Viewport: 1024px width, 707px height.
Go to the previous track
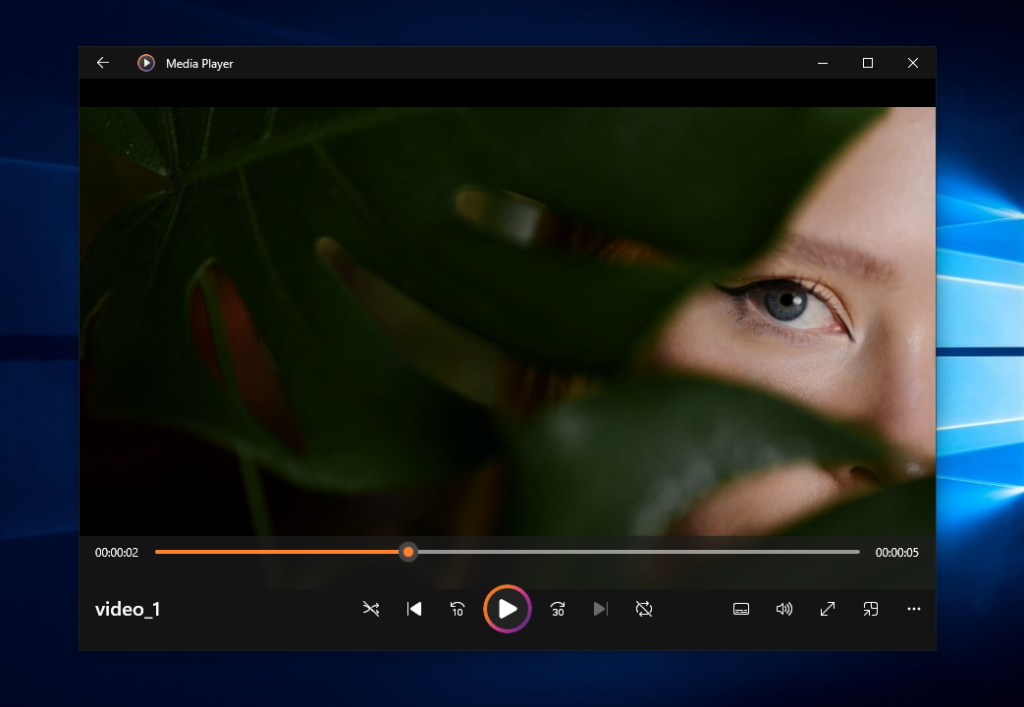pos(414,609)
